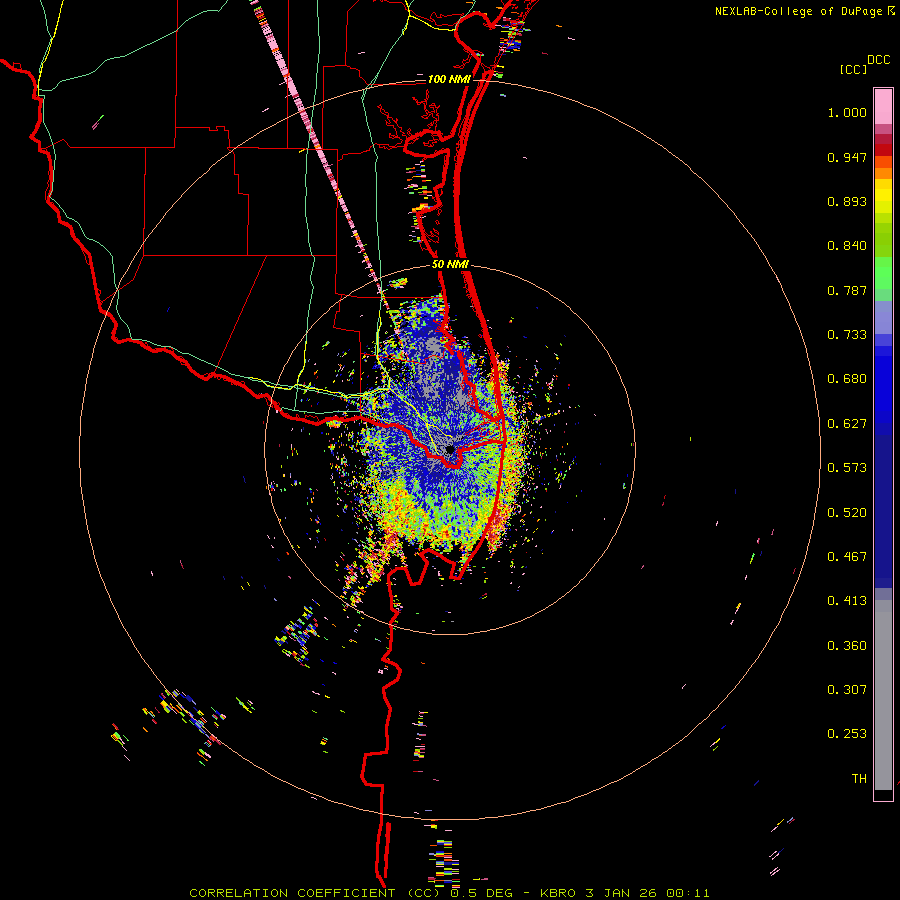Select the 50 NMI range ring label
The width and height of the screenshot is (900, 900).
click(x=450, y=264)
